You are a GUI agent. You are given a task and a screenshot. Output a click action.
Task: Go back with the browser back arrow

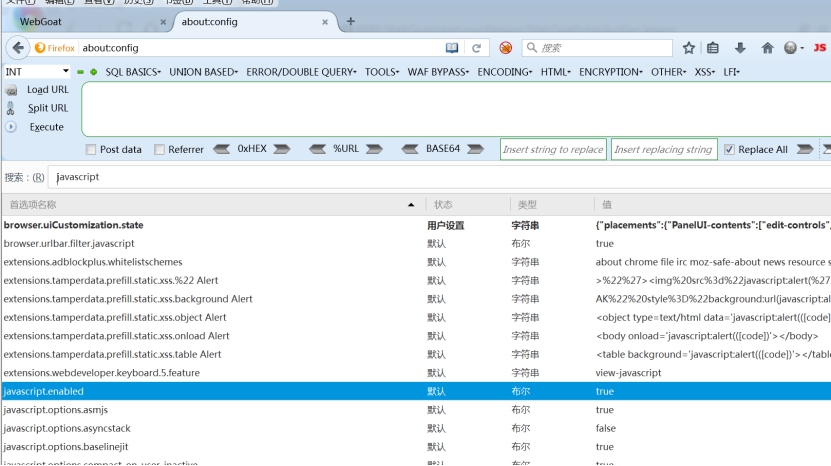coord(18,48)
